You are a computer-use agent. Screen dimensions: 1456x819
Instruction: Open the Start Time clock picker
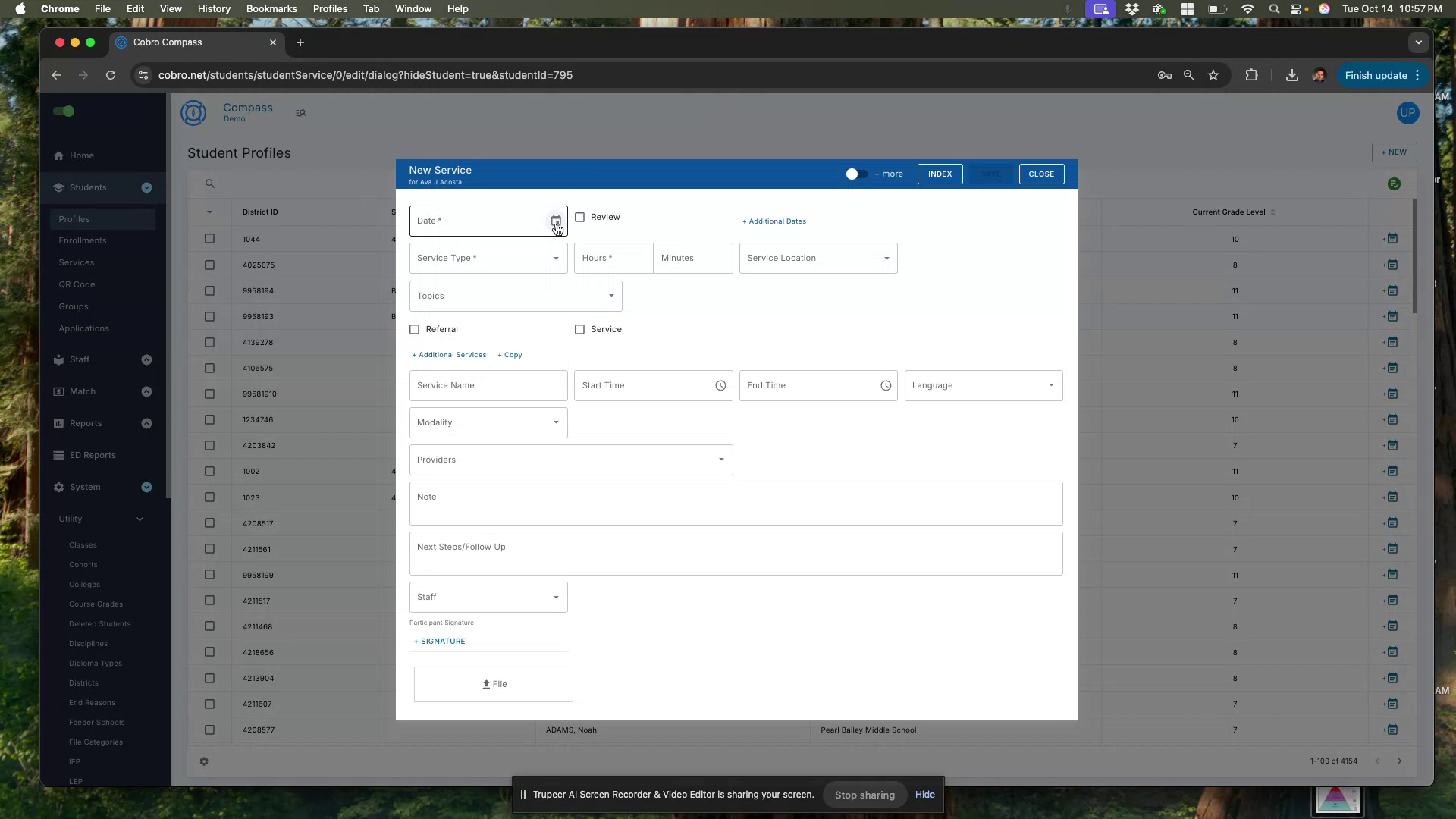tap(720, 385)
